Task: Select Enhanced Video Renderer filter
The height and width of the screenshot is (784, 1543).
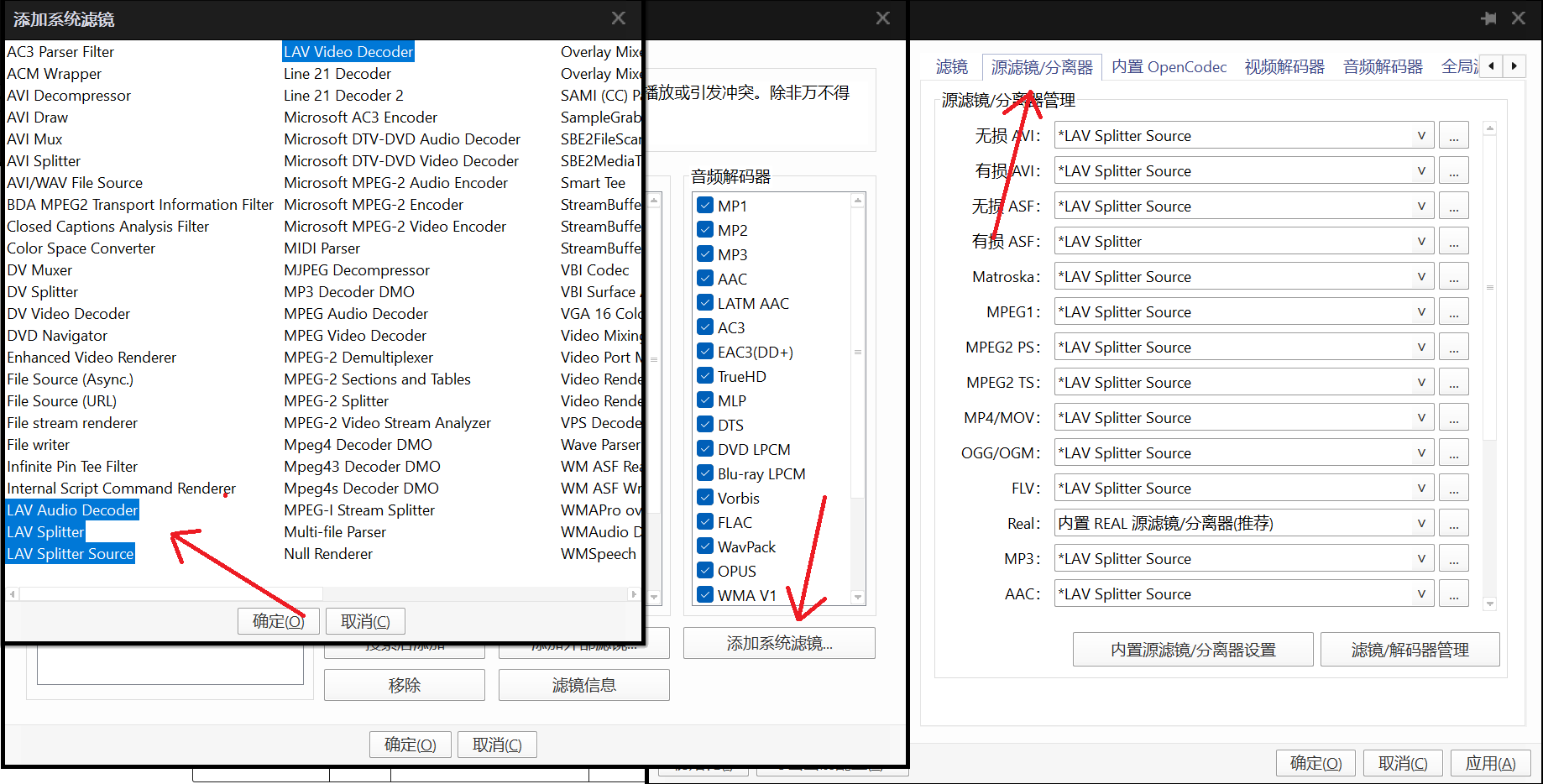Action: 92,358
